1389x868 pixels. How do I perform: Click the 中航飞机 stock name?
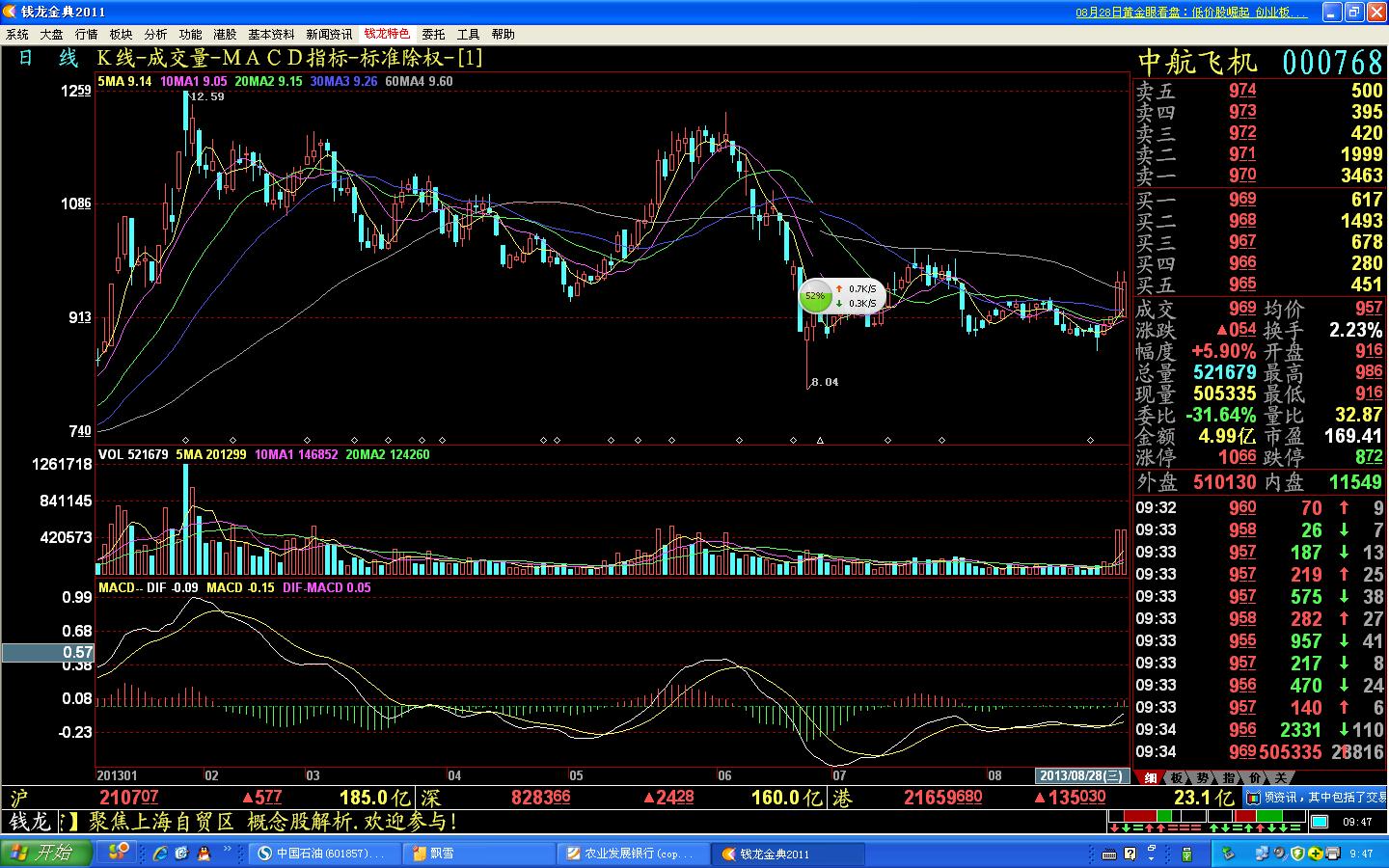click(x=1198, y=62)
